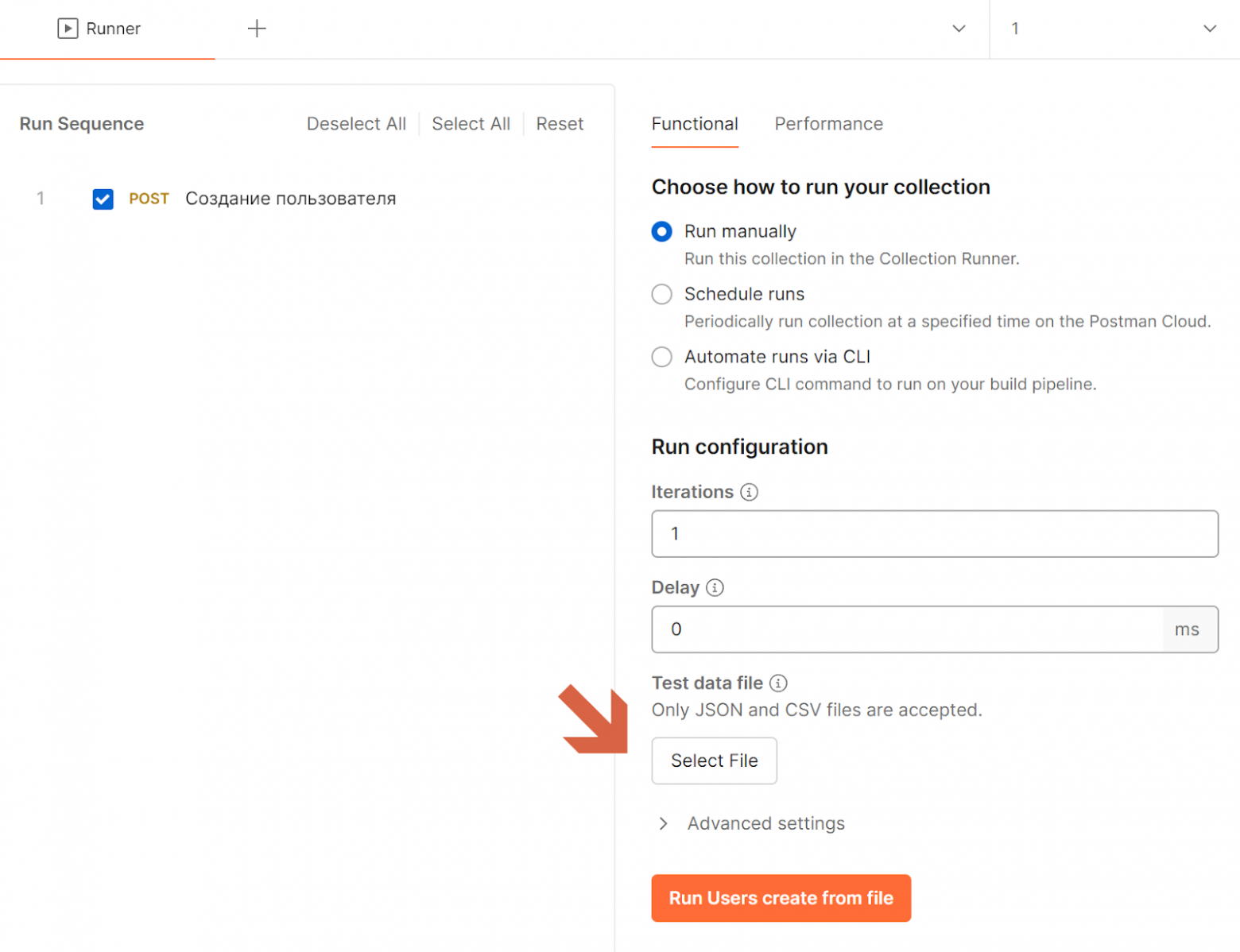
Task: Uncheck the Создание пользователя request checkbox
Action: 103,199
